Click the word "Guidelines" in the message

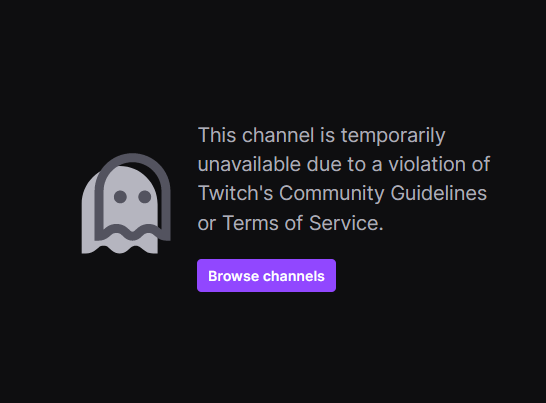click(x=438, y=193)
